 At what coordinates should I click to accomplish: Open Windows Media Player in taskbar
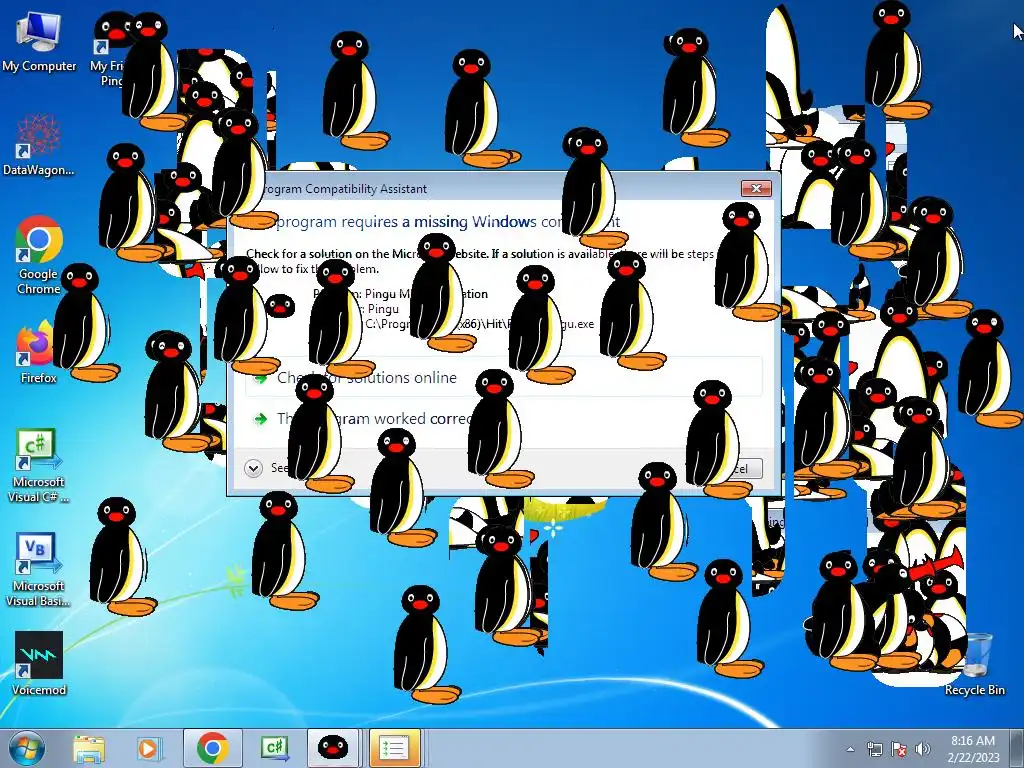coord(150,748)
